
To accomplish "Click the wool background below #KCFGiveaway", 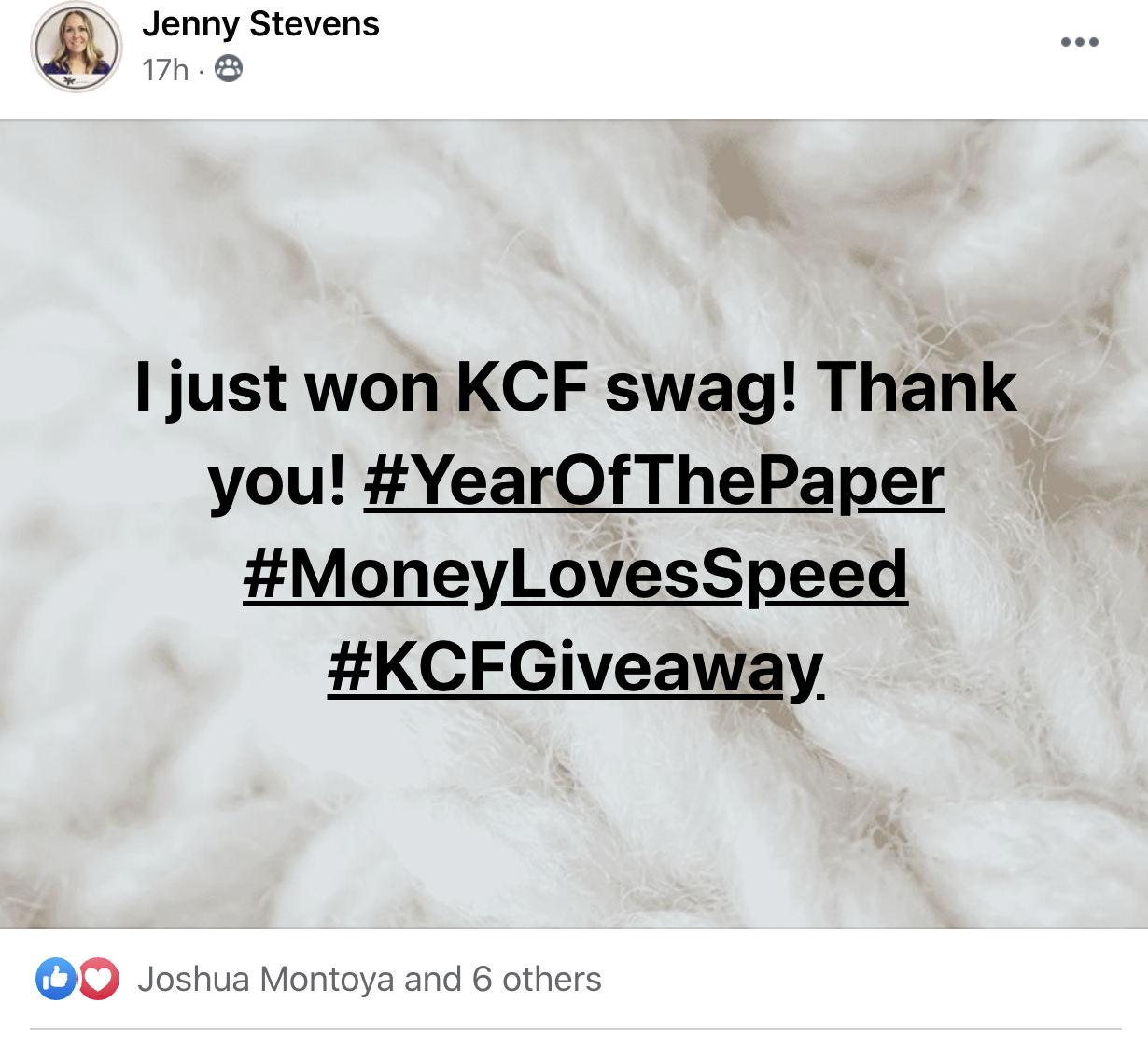I will [x=574, y=812].
